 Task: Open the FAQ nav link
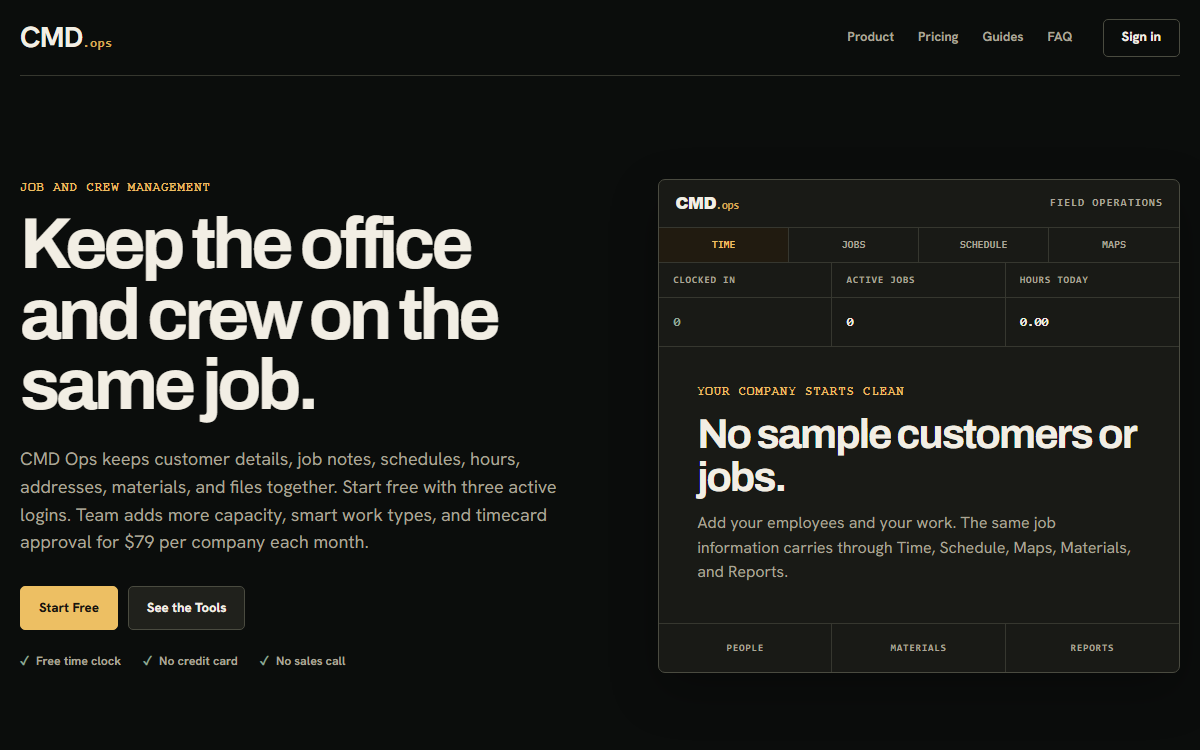tap(1060, 37)
